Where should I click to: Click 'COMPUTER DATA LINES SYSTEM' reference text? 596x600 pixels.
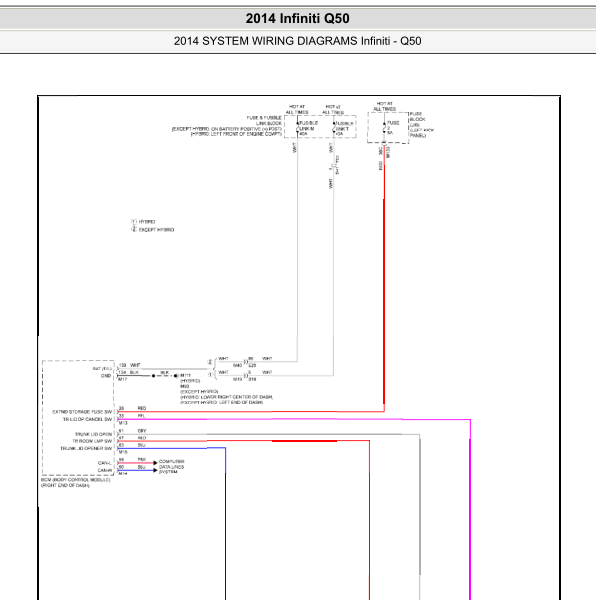tap(171, 467)
